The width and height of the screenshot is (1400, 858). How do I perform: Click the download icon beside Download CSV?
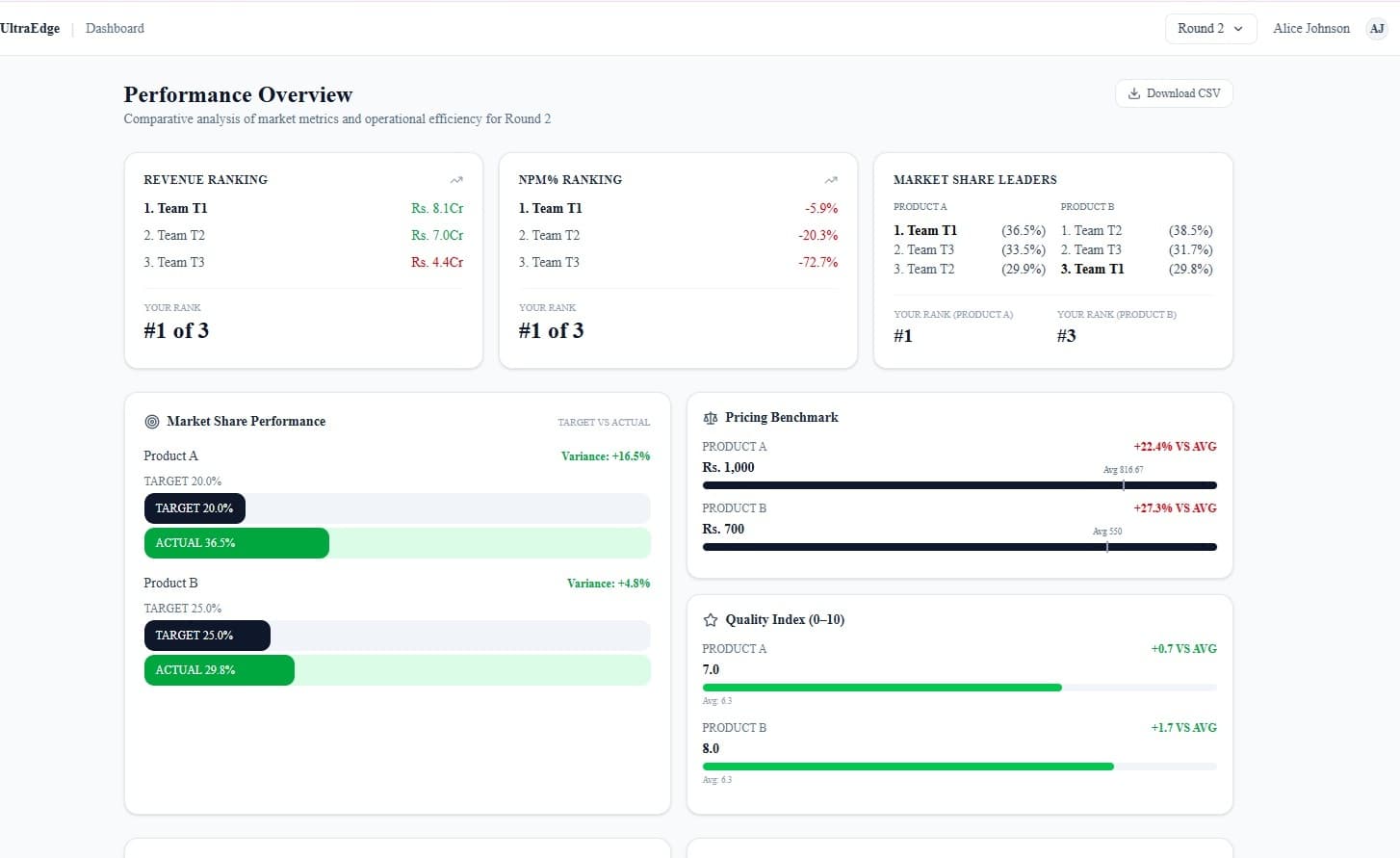(x=1134, y=93)
